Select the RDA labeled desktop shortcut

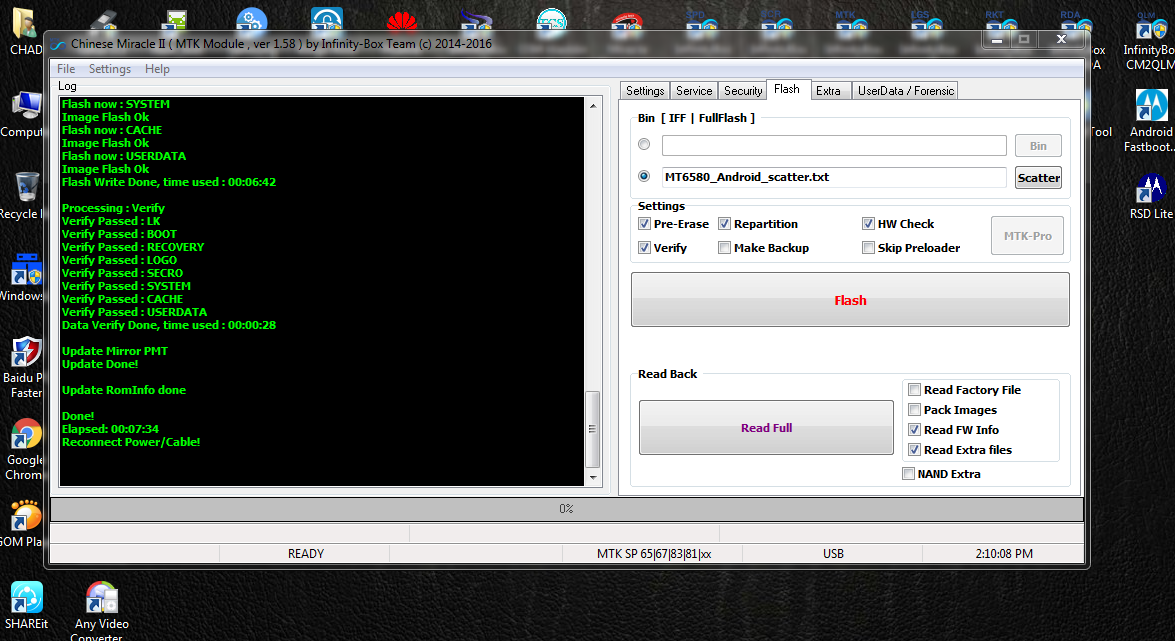coord(1076,21)
